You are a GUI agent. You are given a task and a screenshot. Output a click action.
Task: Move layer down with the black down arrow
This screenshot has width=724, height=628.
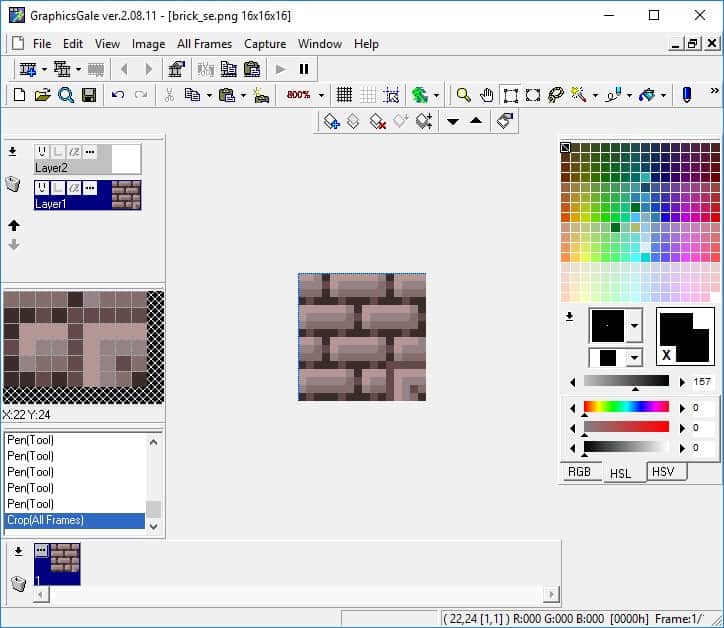pyautogui.click(x=453, y=122)
